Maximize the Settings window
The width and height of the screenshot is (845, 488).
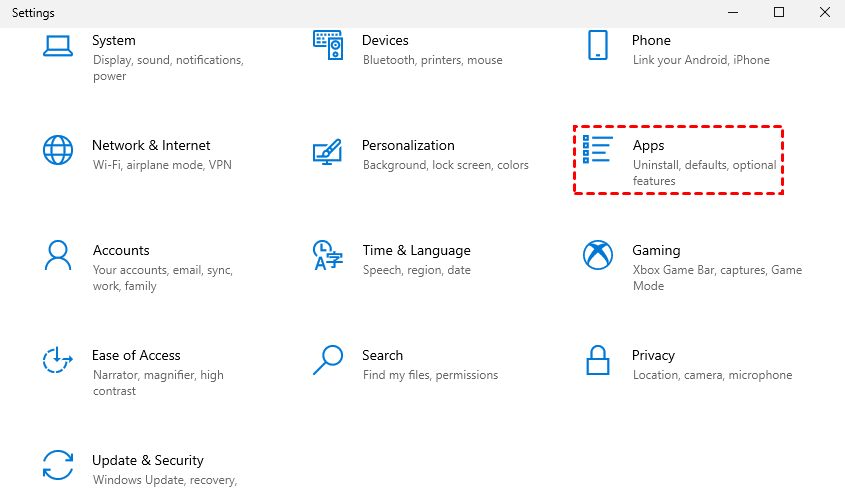click(779, 13)
